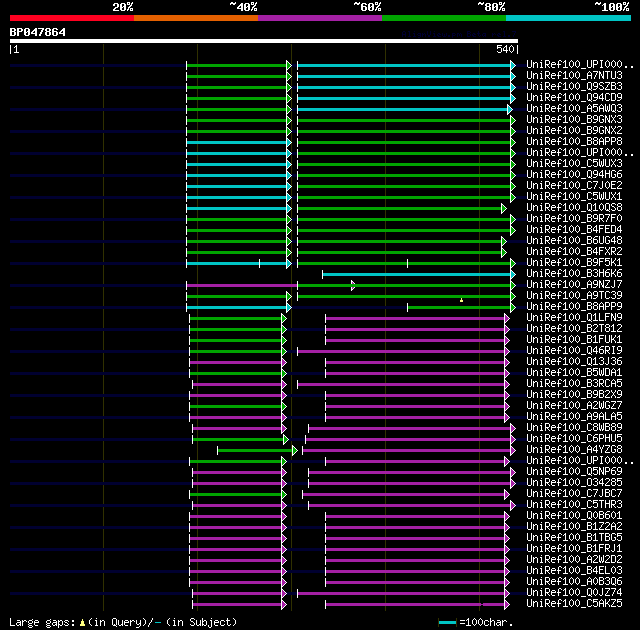Open the UniRef100_B9B2X9 entry

pyautogui.click(x=574, y=395)
